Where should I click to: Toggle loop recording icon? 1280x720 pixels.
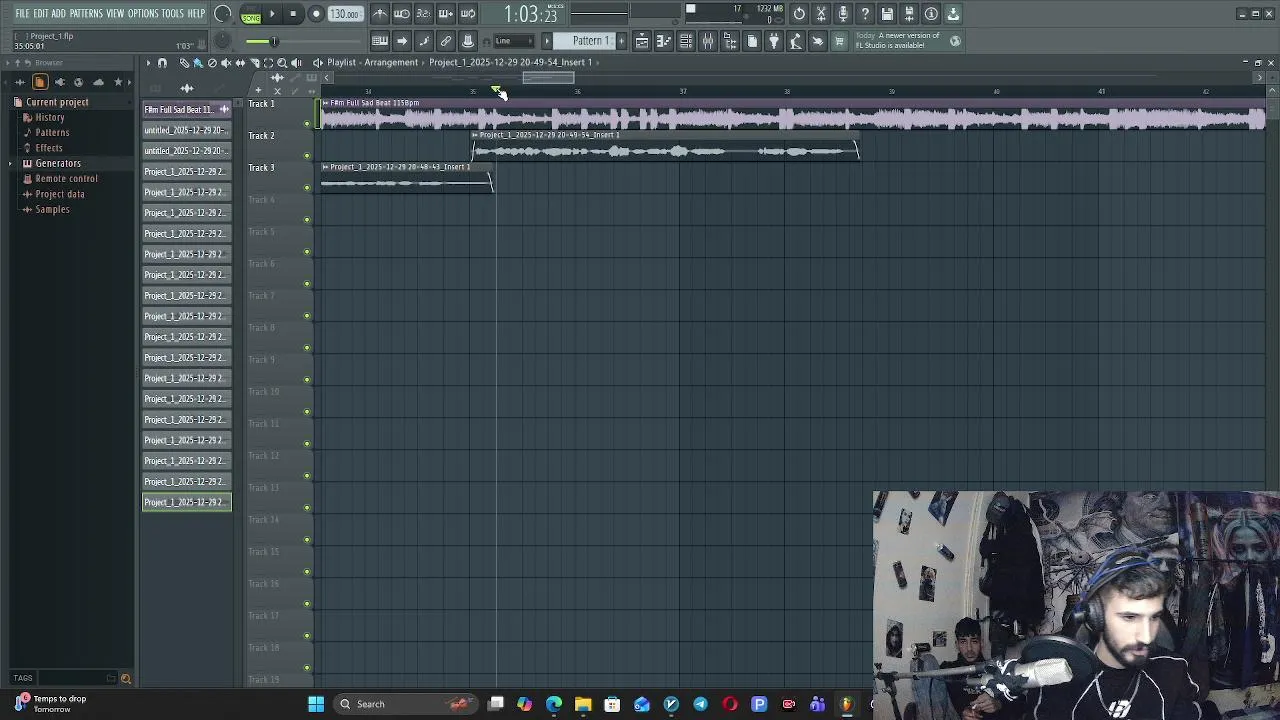(x=468, y=14)
